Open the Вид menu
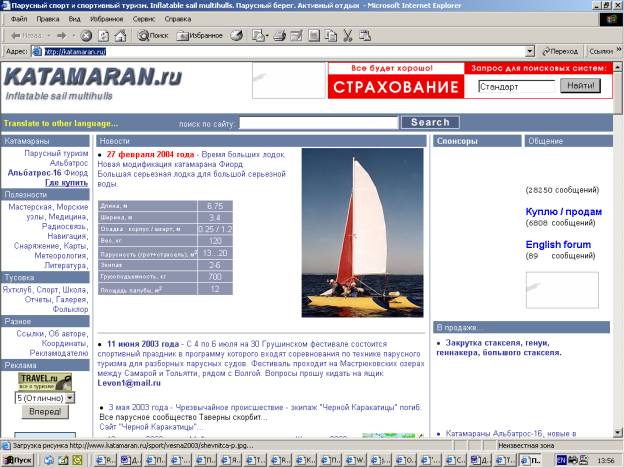Image resolution: width=624 pixels, height=468 pixels. pos(74,19)
